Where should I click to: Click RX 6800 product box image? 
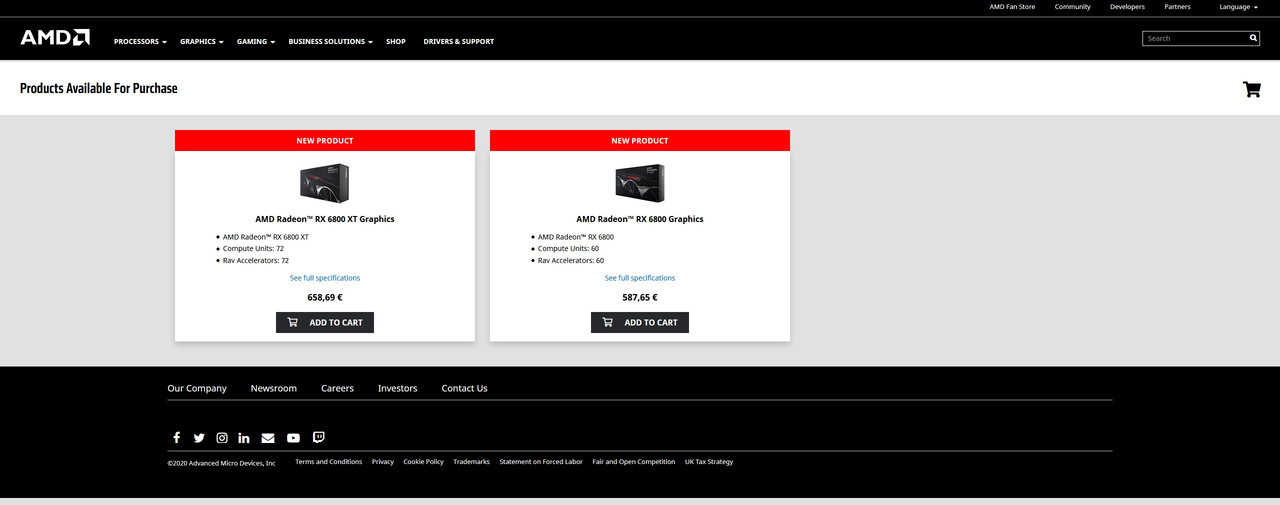pos(640,183)
